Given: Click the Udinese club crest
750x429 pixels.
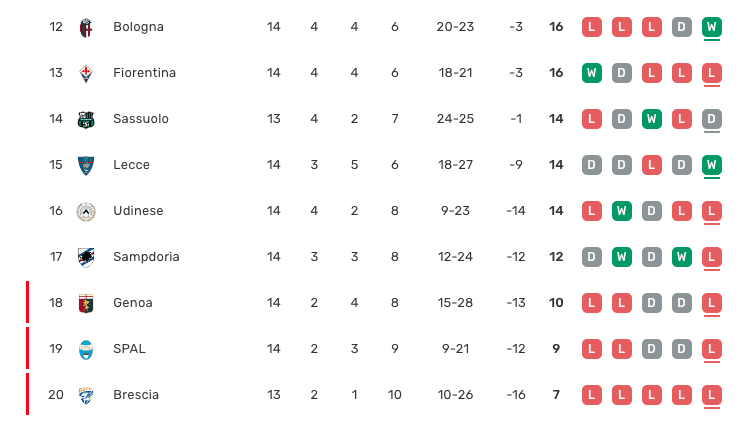Looking at the screenshot, I should [85, 211].
